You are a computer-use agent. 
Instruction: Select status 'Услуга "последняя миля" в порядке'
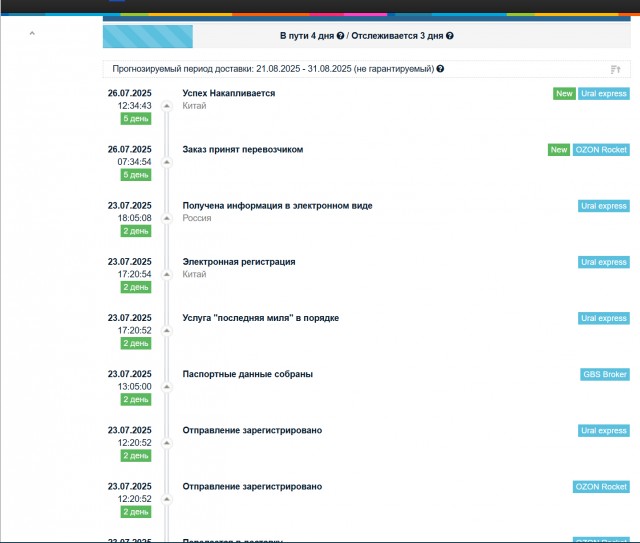[x=260, y=318]
